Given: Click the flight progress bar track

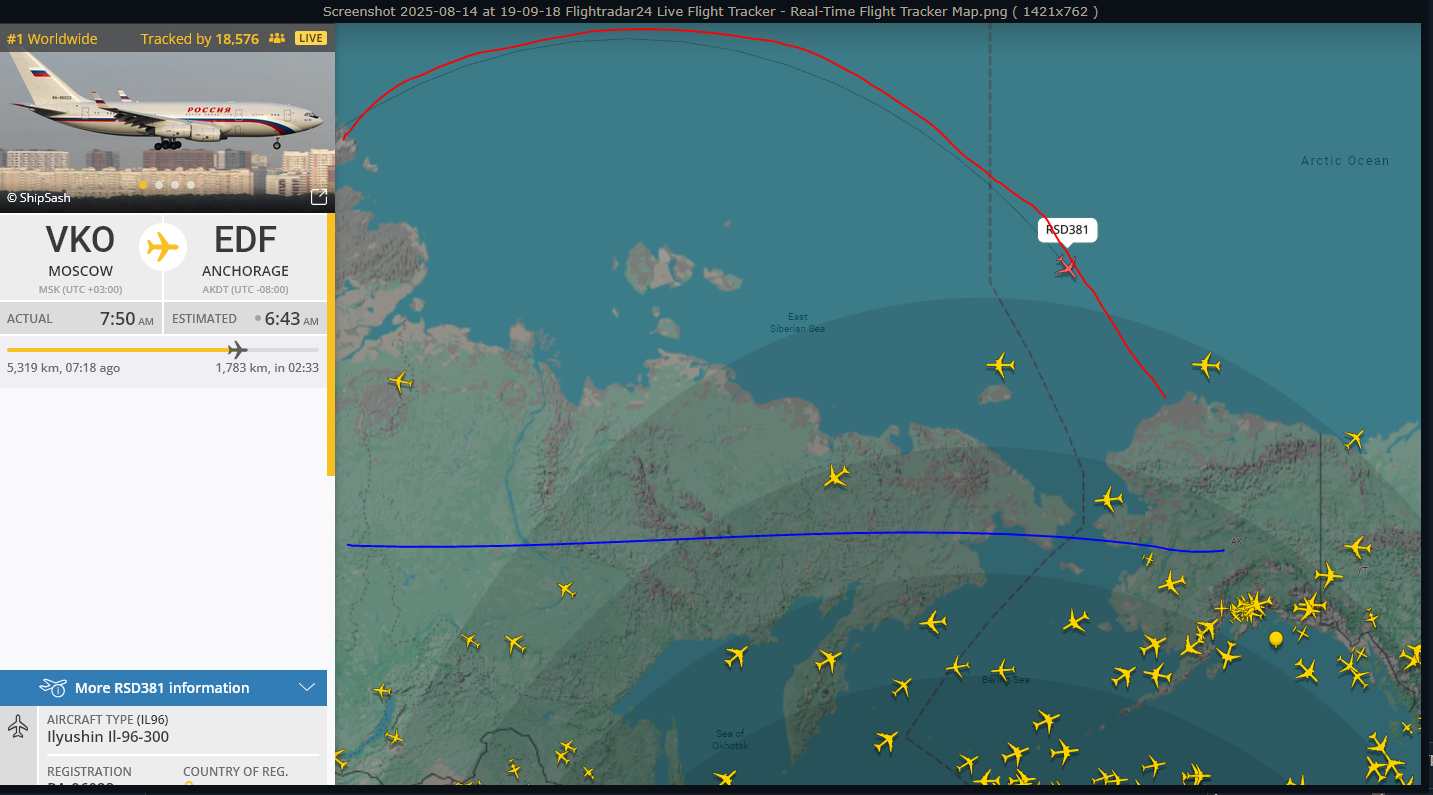Looking at the screenshot, I should click(x=163, y=350).
